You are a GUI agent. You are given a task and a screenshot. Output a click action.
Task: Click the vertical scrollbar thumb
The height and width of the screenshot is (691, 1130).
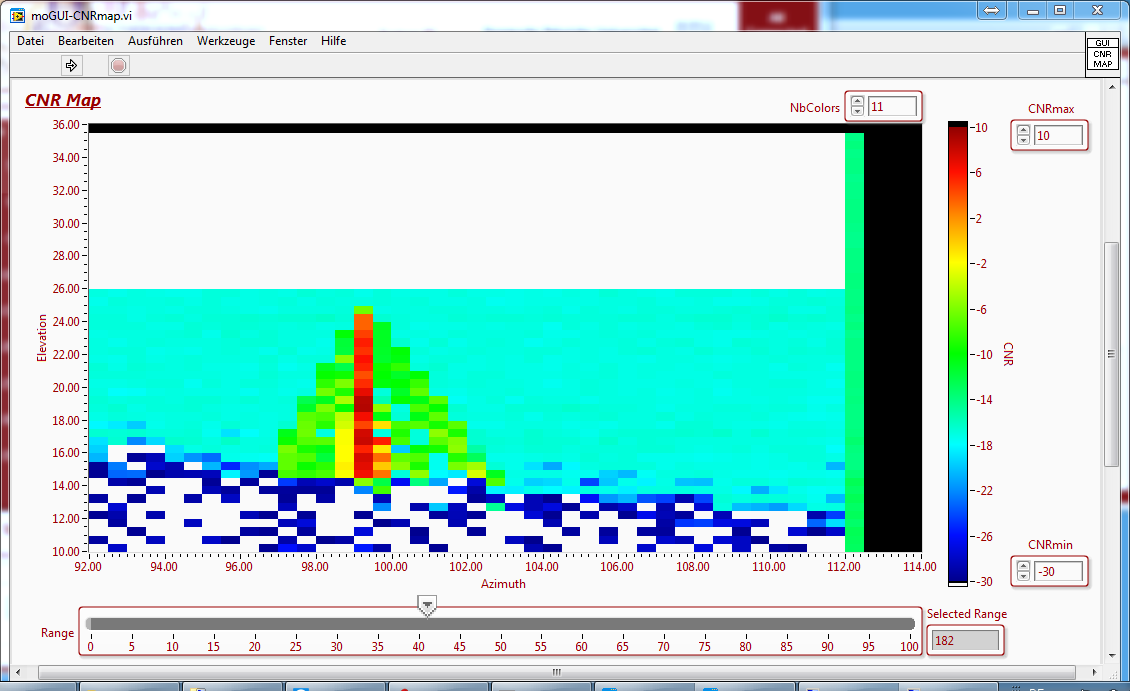click(x=1111, y=353)
